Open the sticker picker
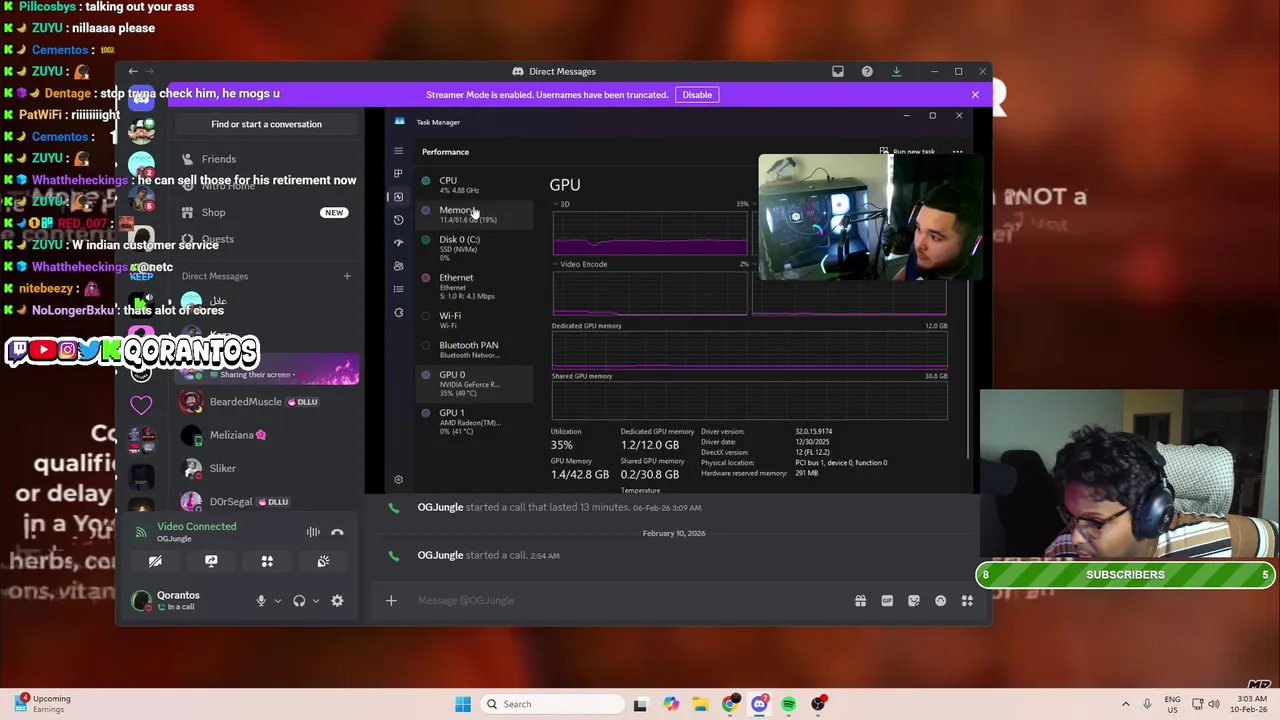1280x720 pixels. tap(914, 600)
